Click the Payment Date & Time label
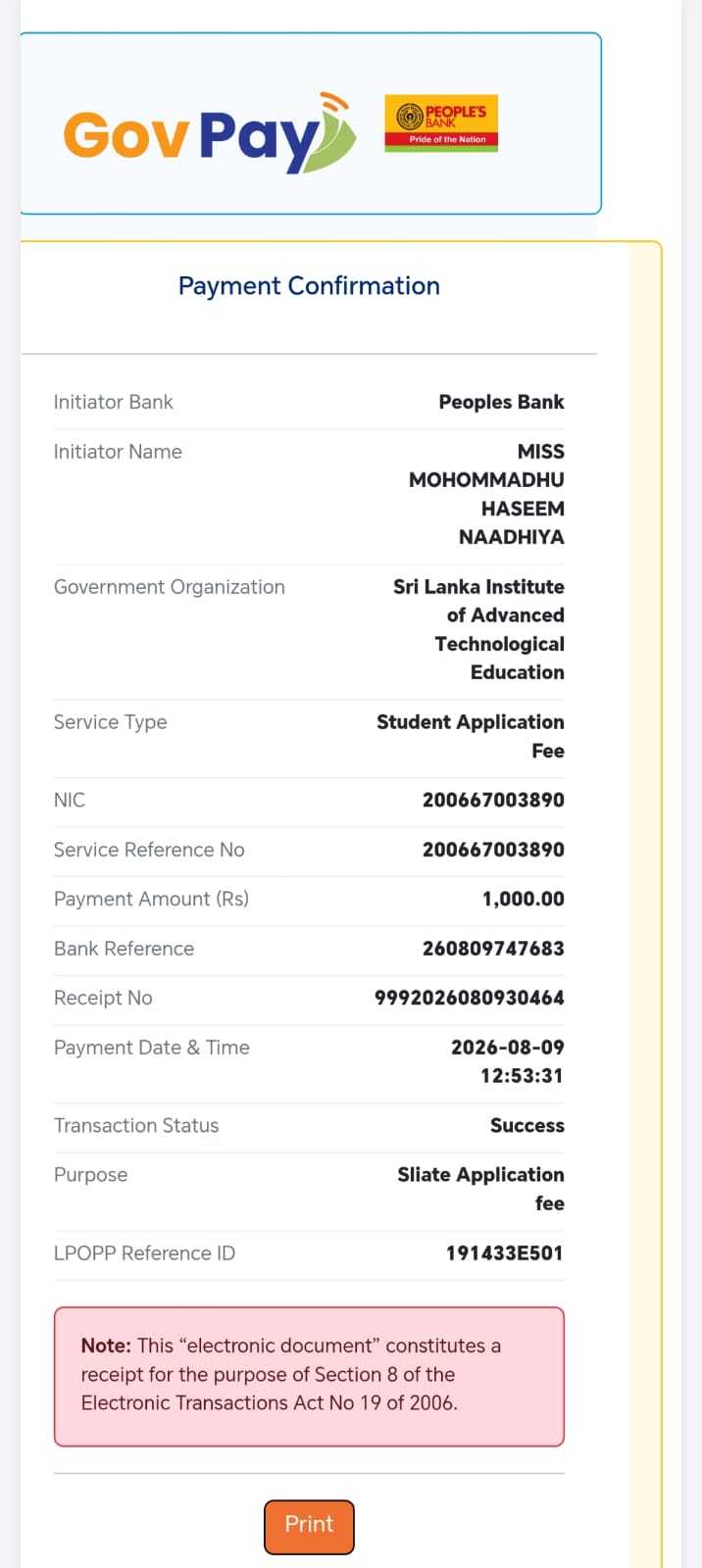Image resolution: width=702 pixels, height=1568 pixels. [x=152, y=1048]
